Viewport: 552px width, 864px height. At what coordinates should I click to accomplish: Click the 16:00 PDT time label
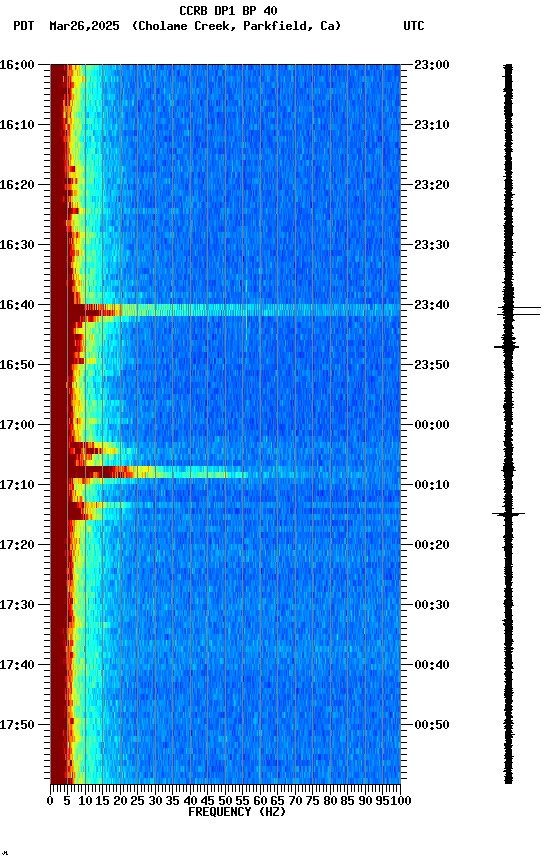click(17, 65)
